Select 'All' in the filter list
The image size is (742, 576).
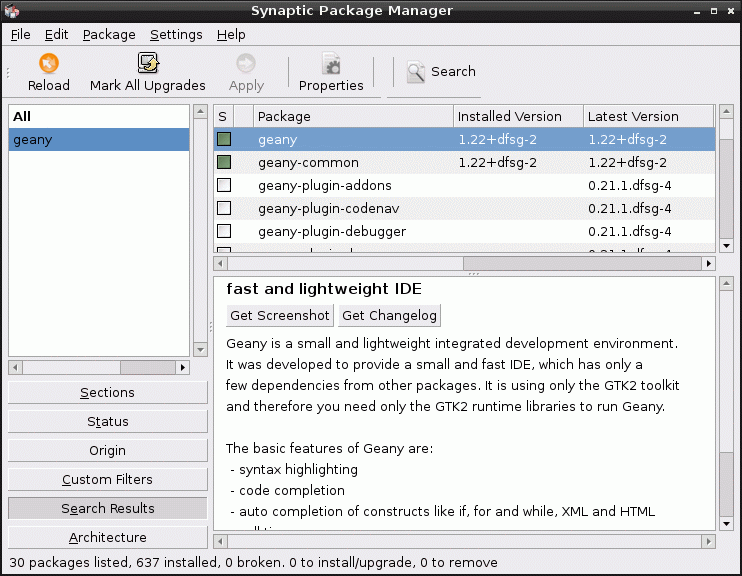click(99, 116)
